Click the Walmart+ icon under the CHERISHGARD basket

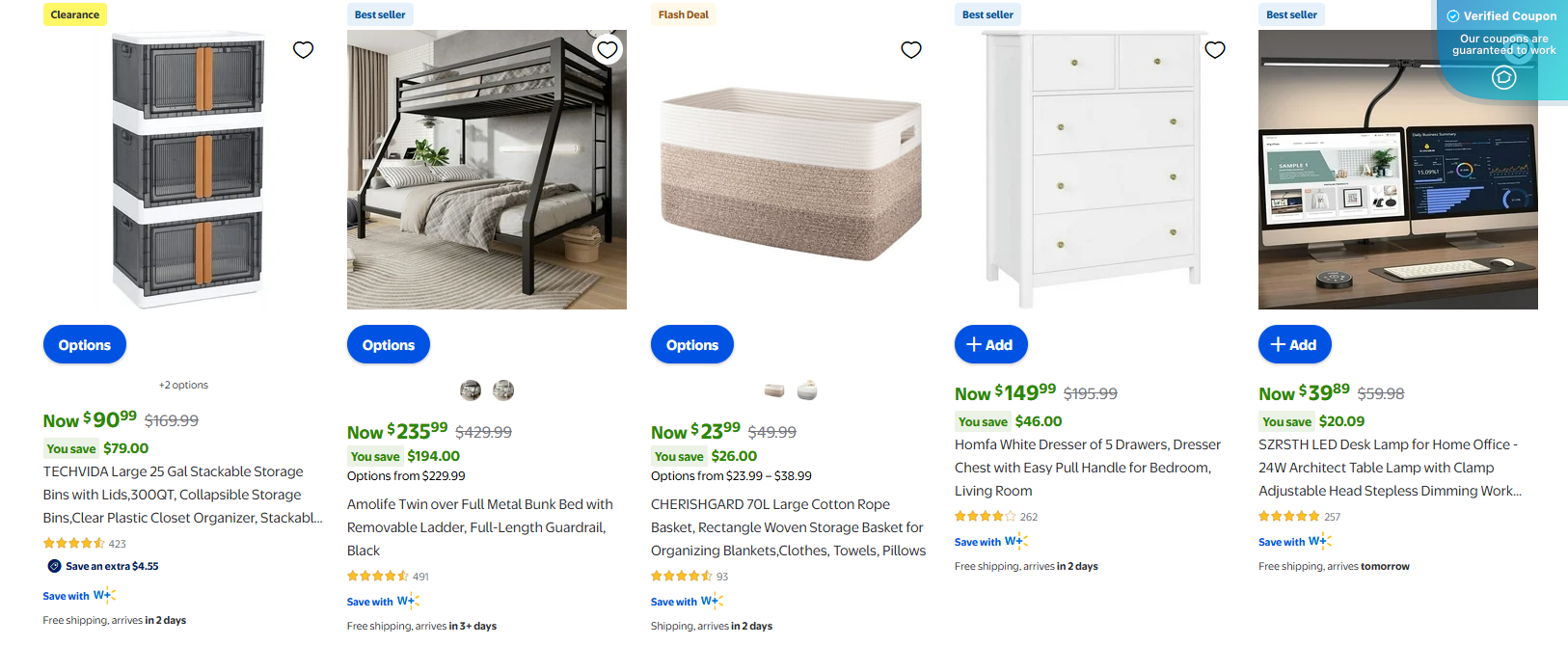[x=713, y=601]
